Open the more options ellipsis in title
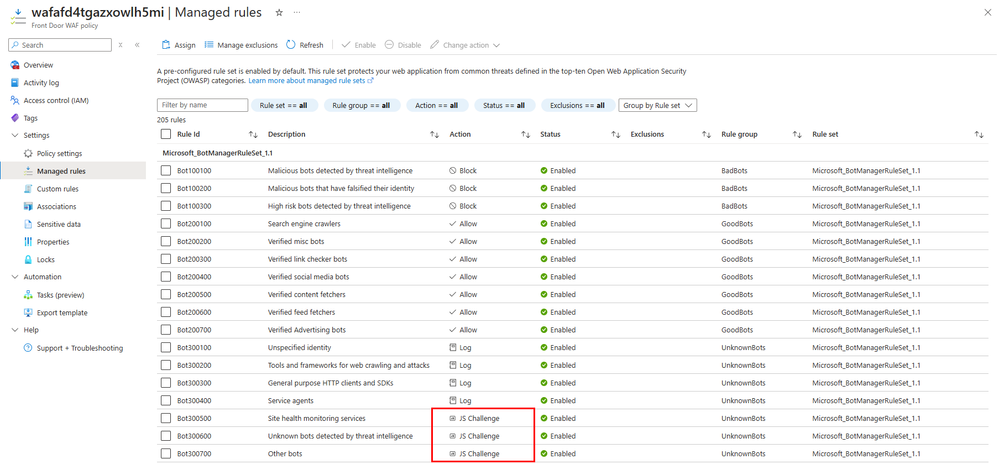Viewport: 999px width, 463px height. [x=297, y=12]
